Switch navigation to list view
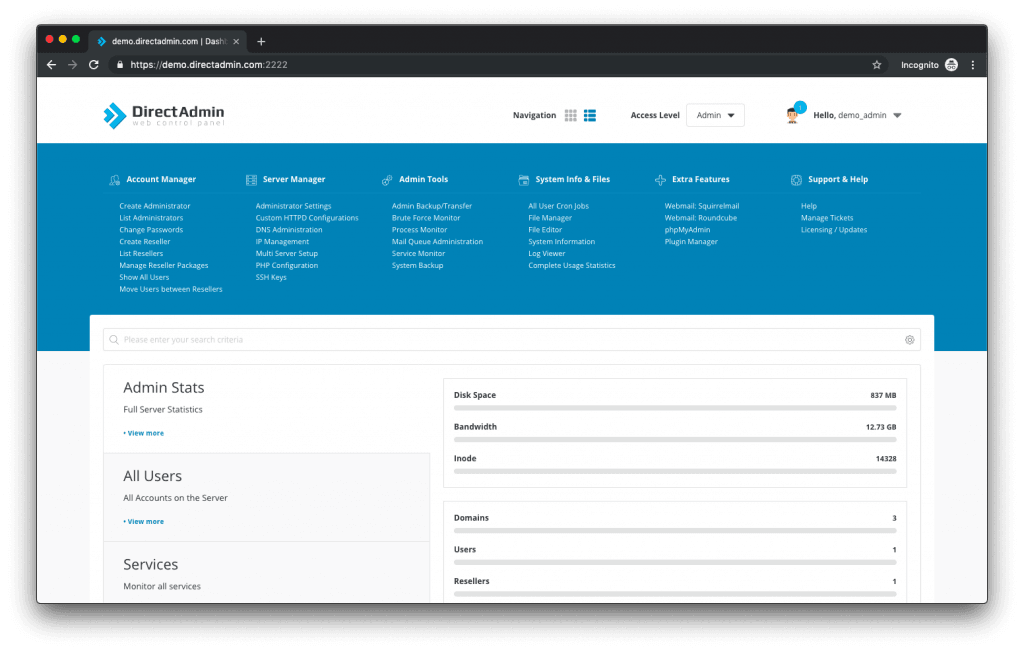1024x652 pixels. tap(589, 114)
